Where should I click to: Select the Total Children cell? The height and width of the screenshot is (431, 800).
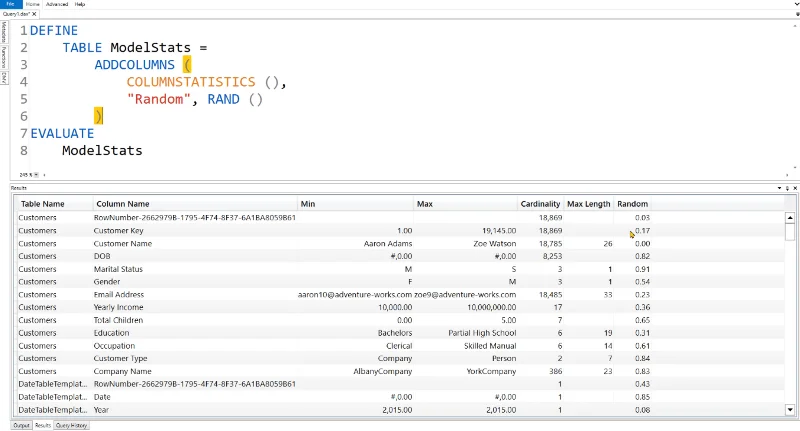tap(118, 320)
